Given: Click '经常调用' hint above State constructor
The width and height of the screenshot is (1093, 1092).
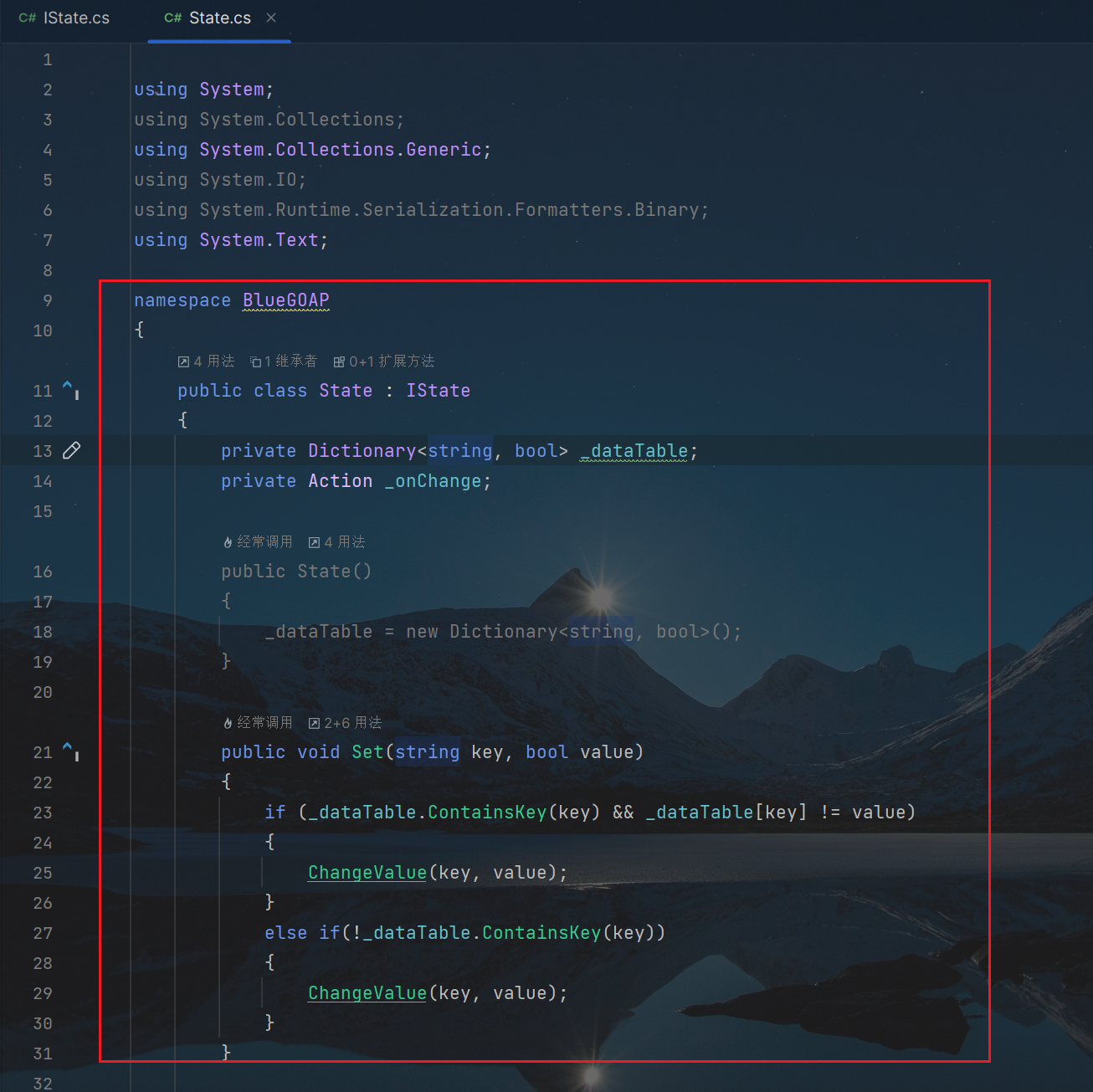Looking at the screenshot, I should 258,541.
